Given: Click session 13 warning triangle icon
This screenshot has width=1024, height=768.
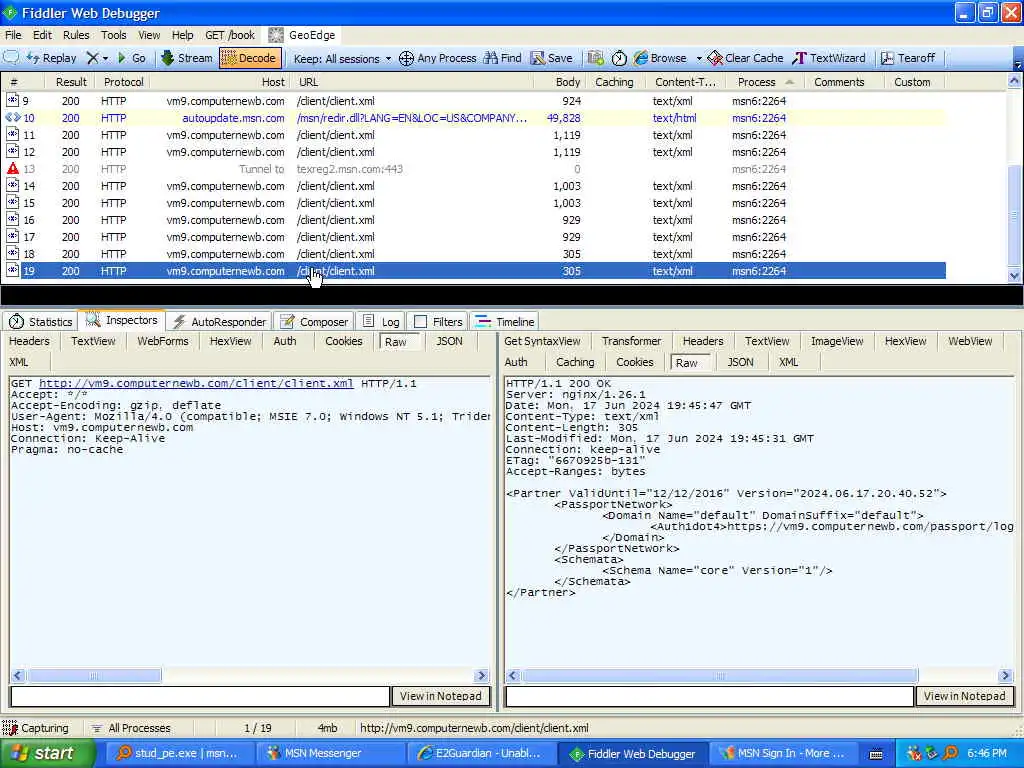Looking at the screenshot, I should (x=12, y=168).
